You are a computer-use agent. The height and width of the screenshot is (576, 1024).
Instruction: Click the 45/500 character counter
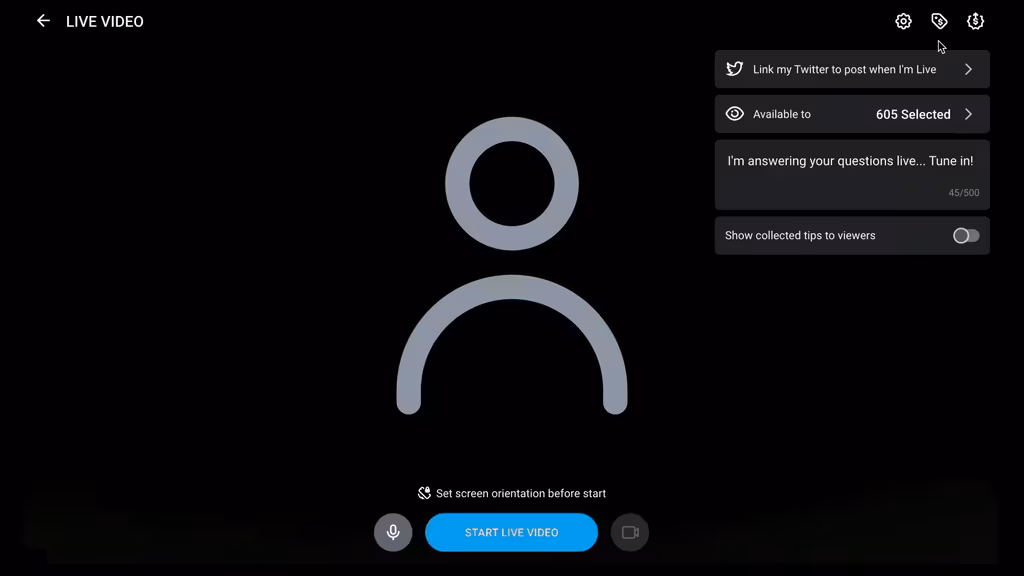tap(964, 193)
